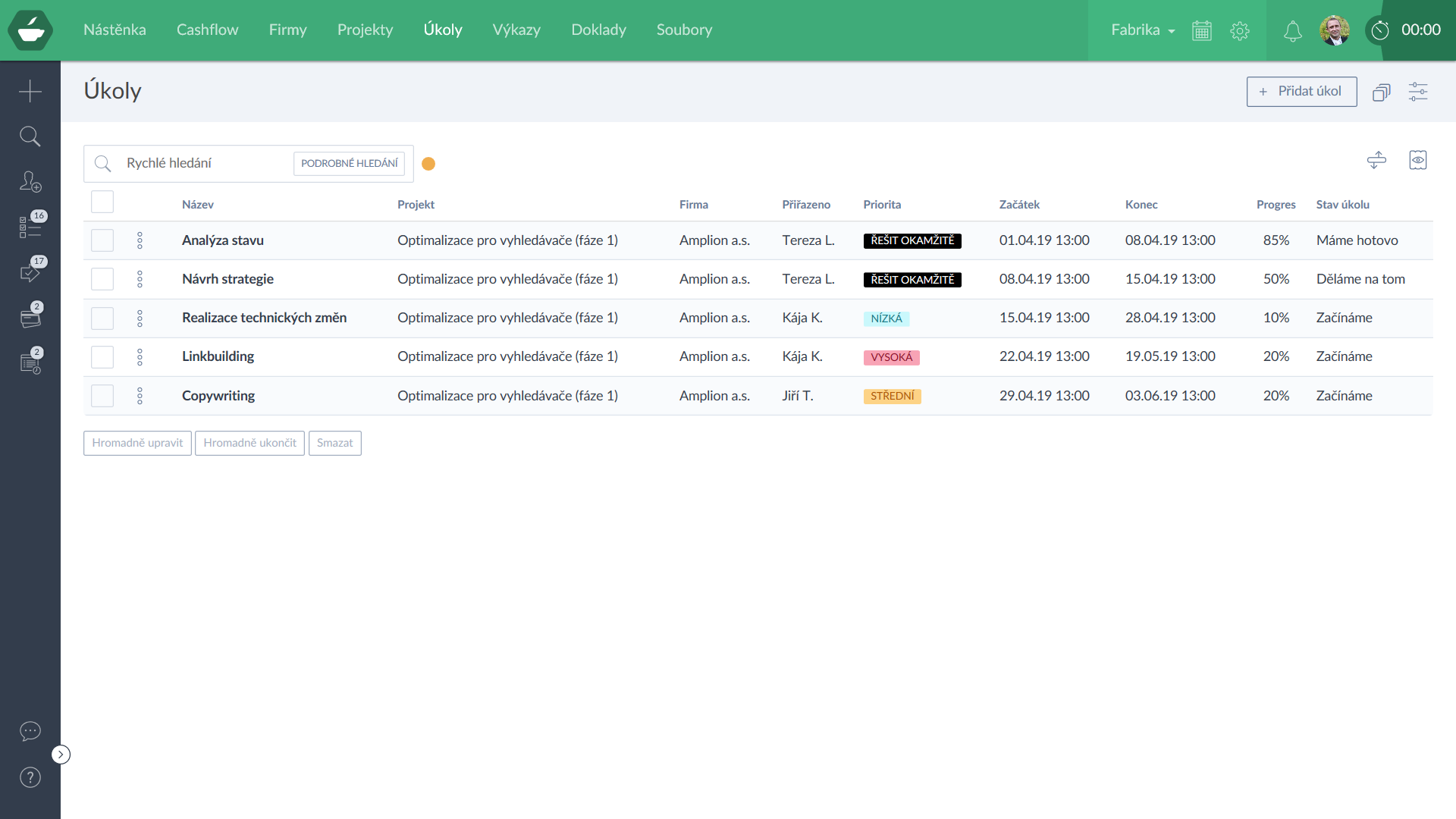
Task: Click the sidebar add-contact person icon
Action: [30, 181]
